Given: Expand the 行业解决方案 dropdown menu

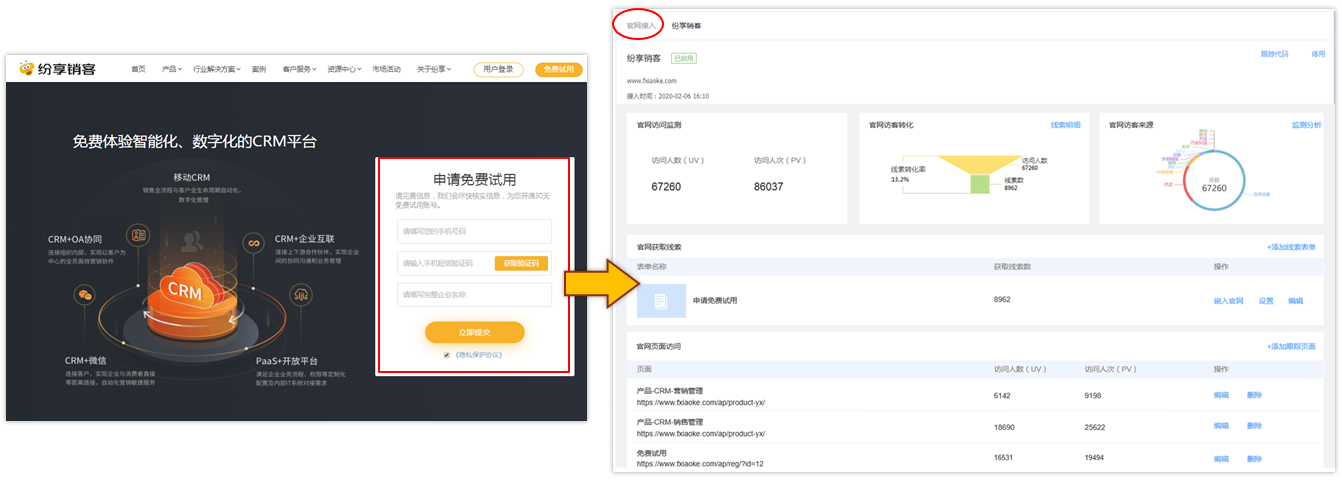Looking at the screenshot, I should pos(216,69).
